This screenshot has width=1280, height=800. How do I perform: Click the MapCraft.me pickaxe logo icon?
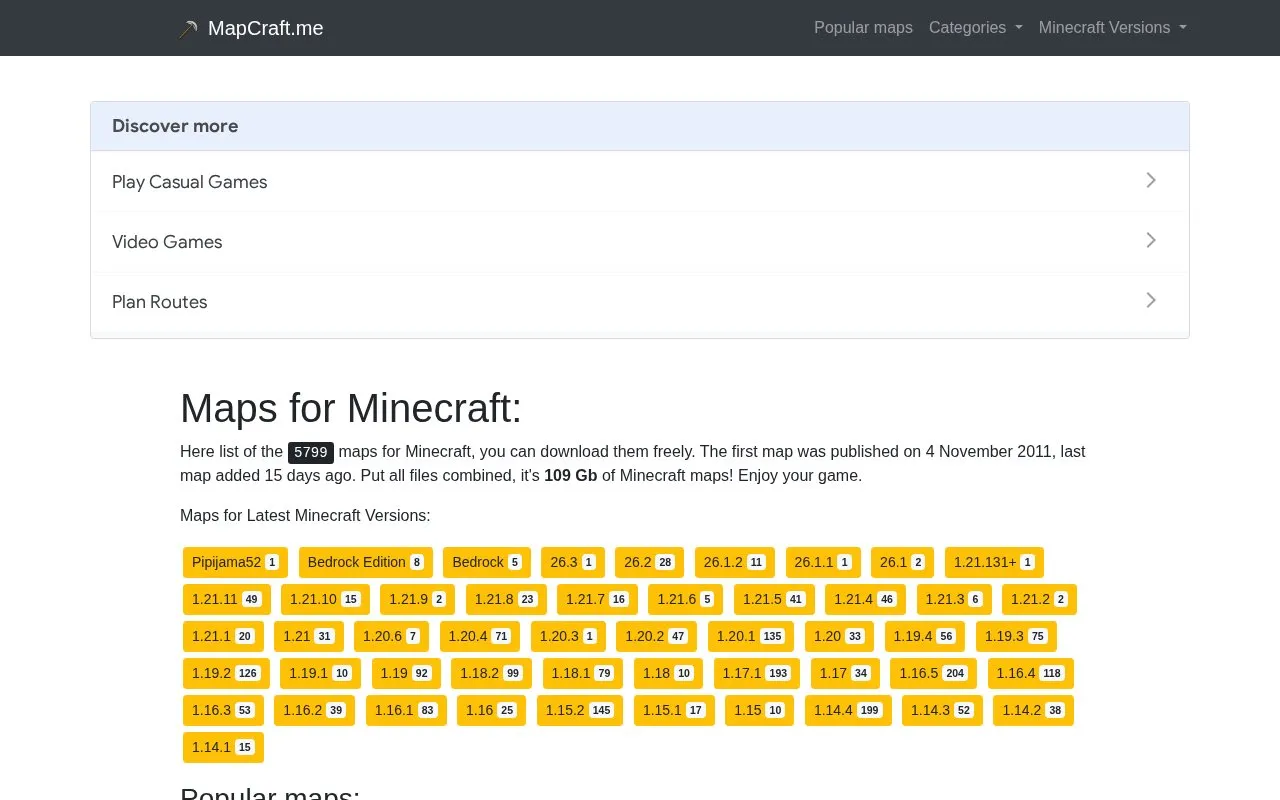188,29
